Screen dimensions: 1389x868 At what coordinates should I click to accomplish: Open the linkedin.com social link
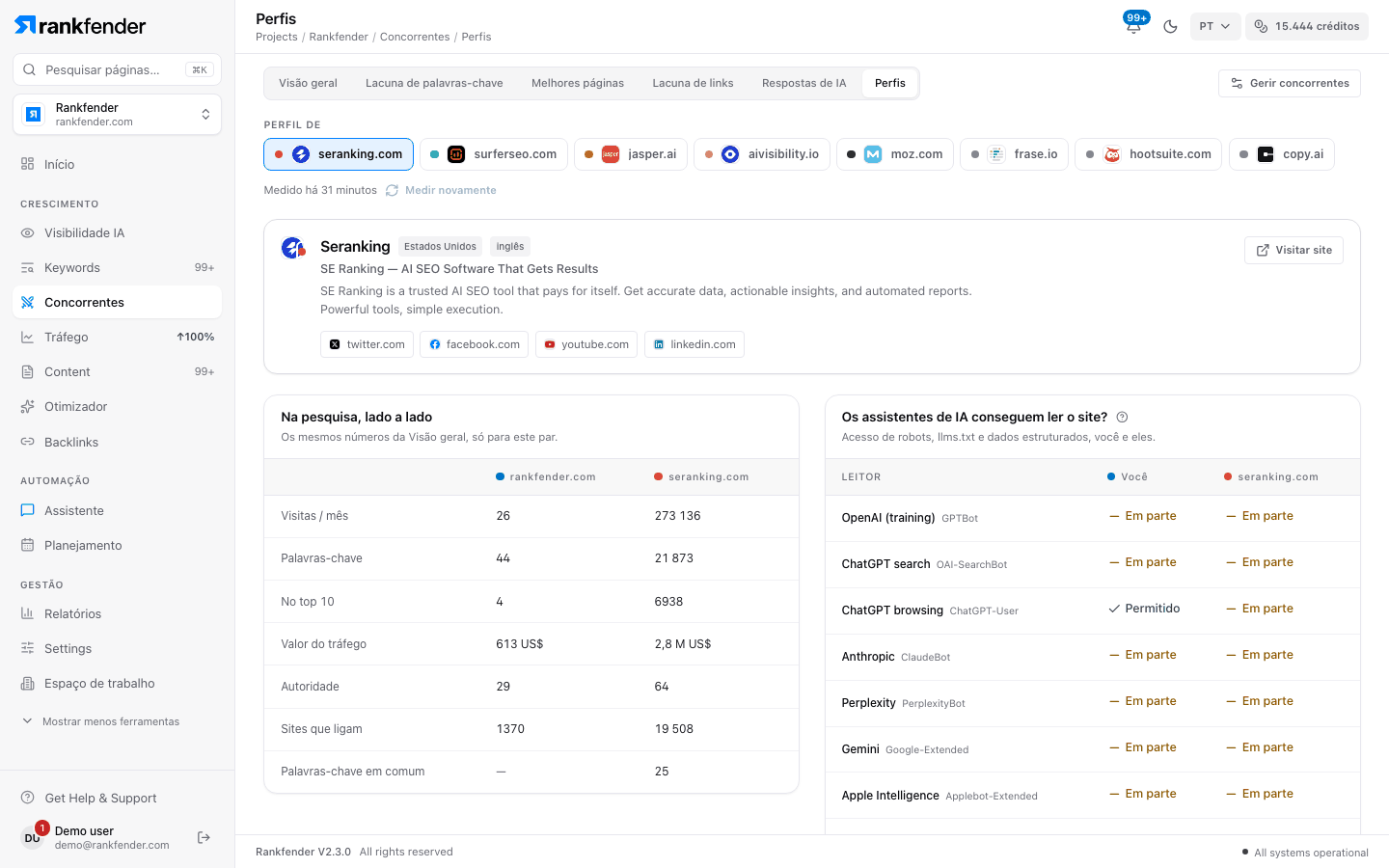pos(694,344)
